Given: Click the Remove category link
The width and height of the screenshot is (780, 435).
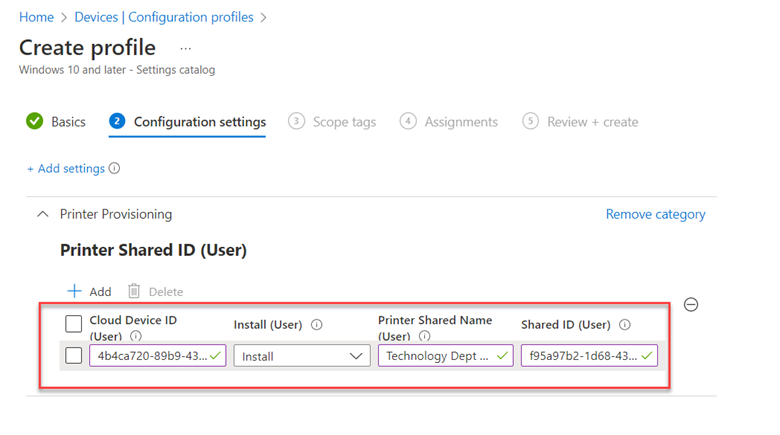Looking at the screenshot, I should 655,214.
